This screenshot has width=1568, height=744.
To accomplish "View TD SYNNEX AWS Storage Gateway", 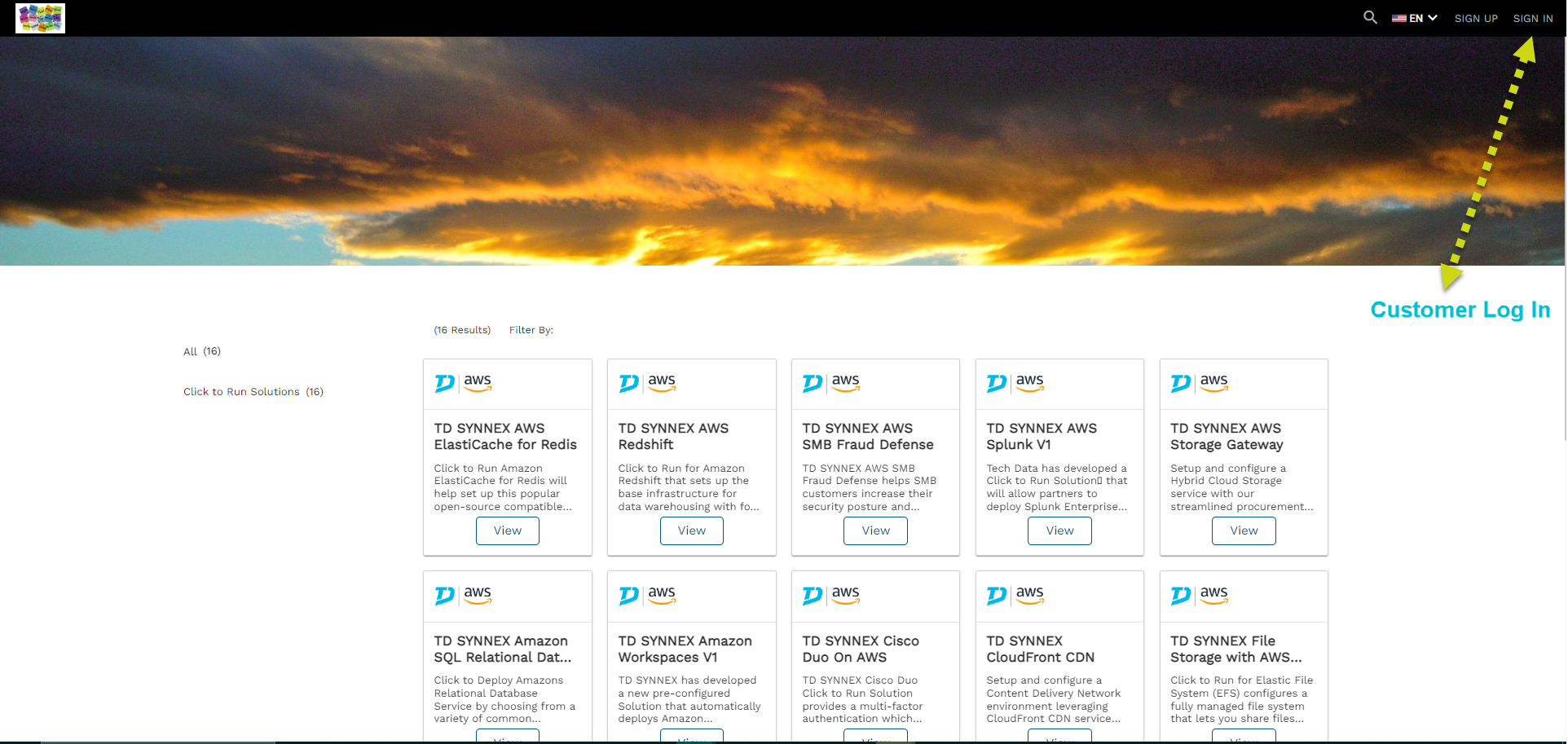I will coord(1244,530).
